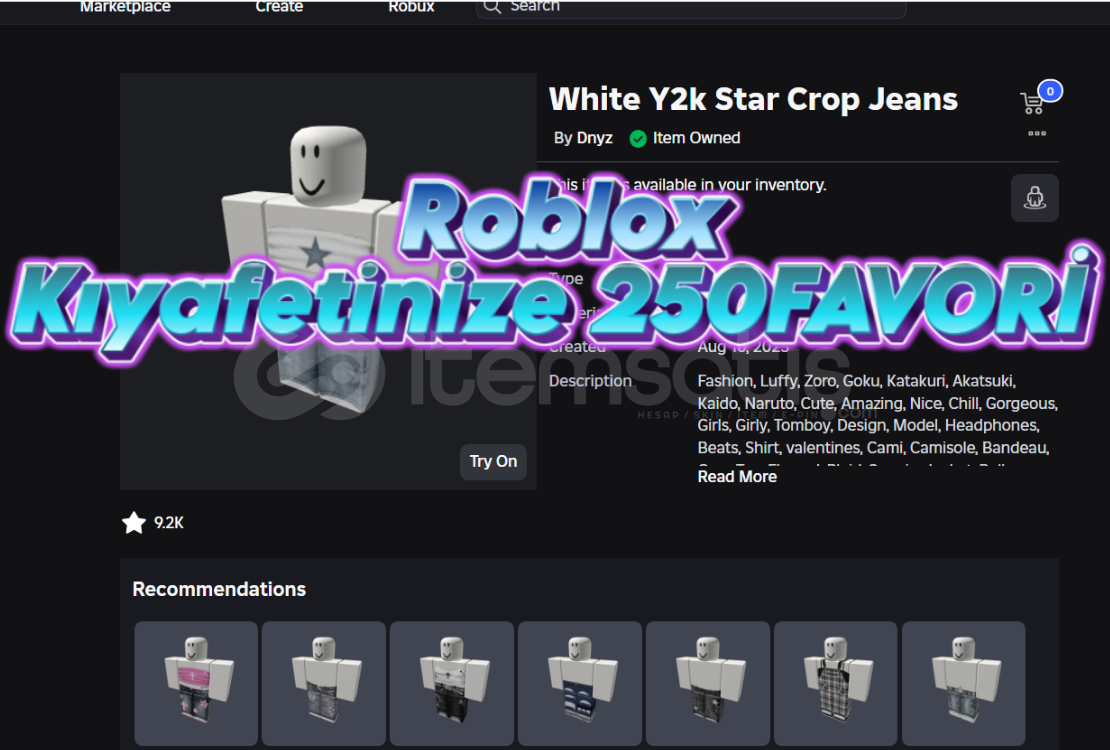1110x750 pixels.
Task: Click the green Item Owned checkmark icon
Action: [638, 139]
